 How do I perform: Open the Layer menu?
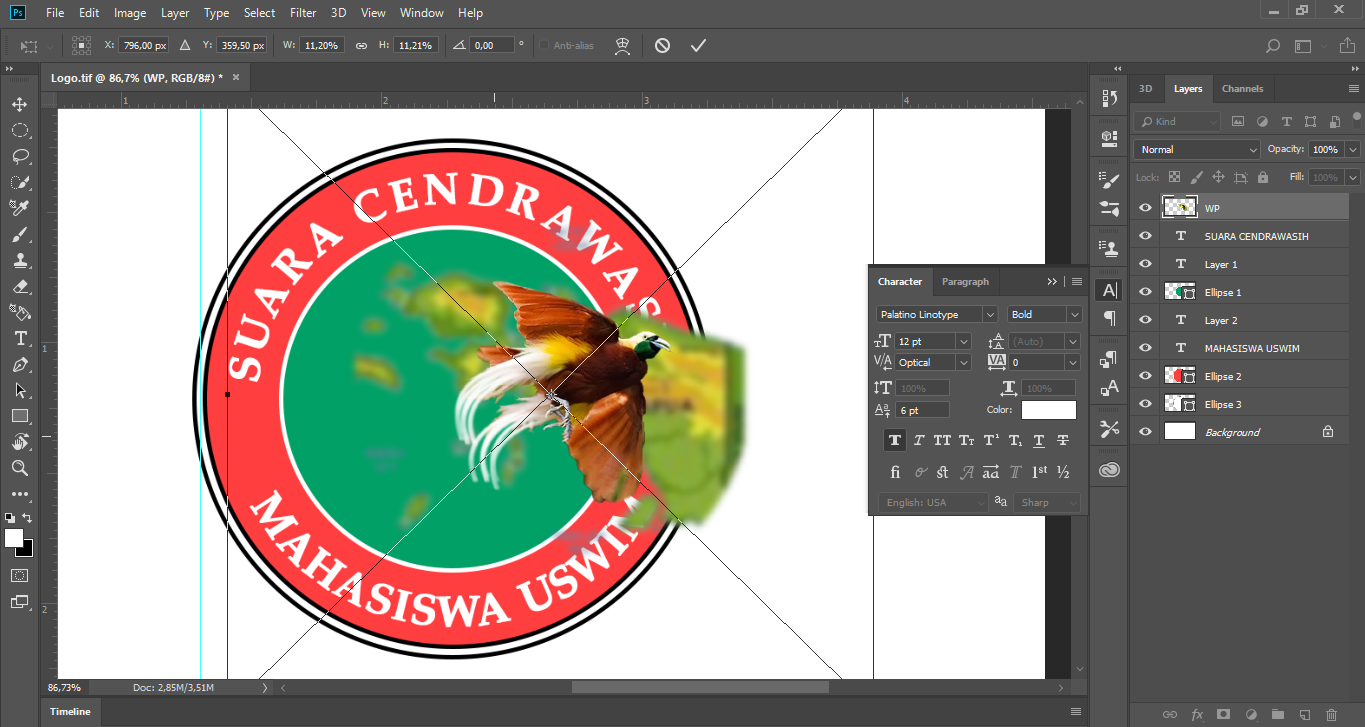pos(175,13)
